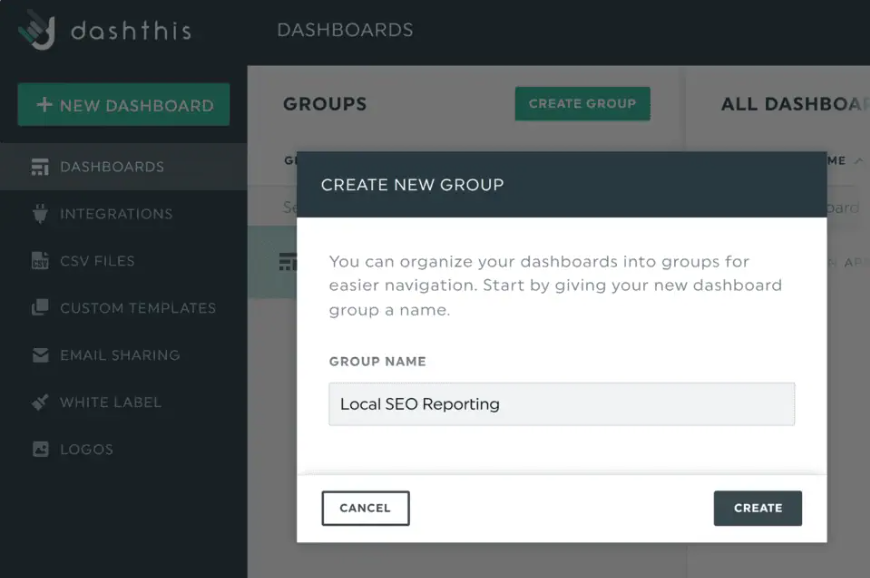
Task: Select the White Label brush icon
Action: point(40,402)
